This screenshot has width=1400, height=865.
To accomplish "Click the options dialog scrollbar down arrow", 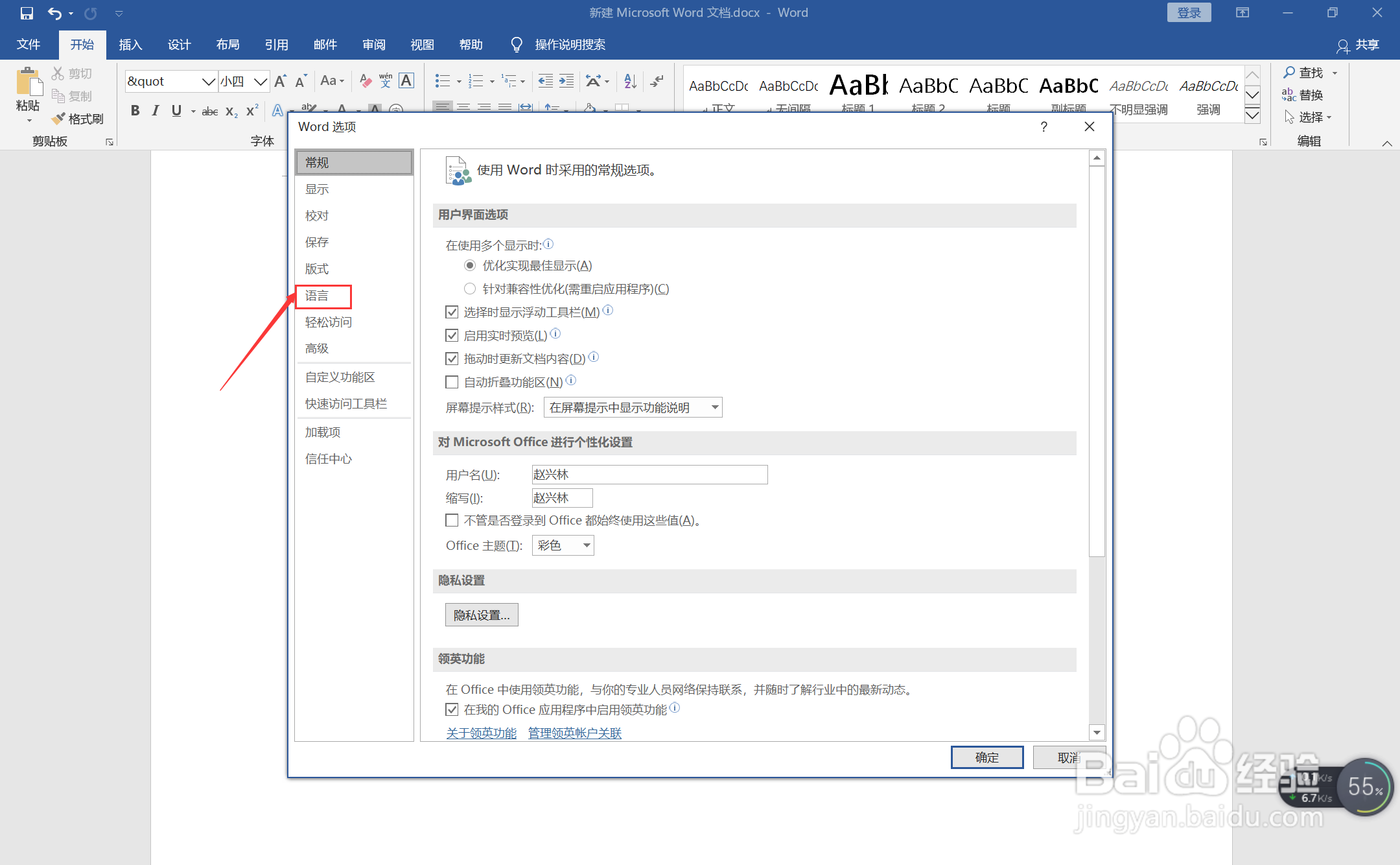I will point(1097,733).
